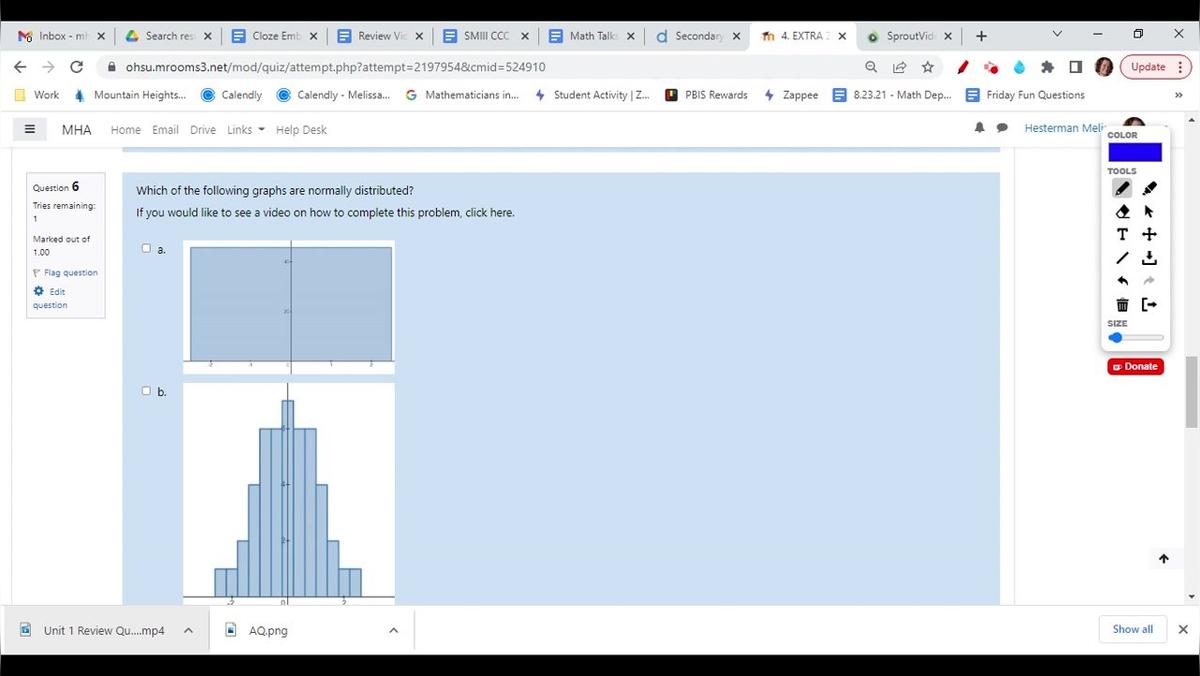This screenshot has width=1200, height=676.
Task: Check answer option a
Action: click(x=146, y=248)
